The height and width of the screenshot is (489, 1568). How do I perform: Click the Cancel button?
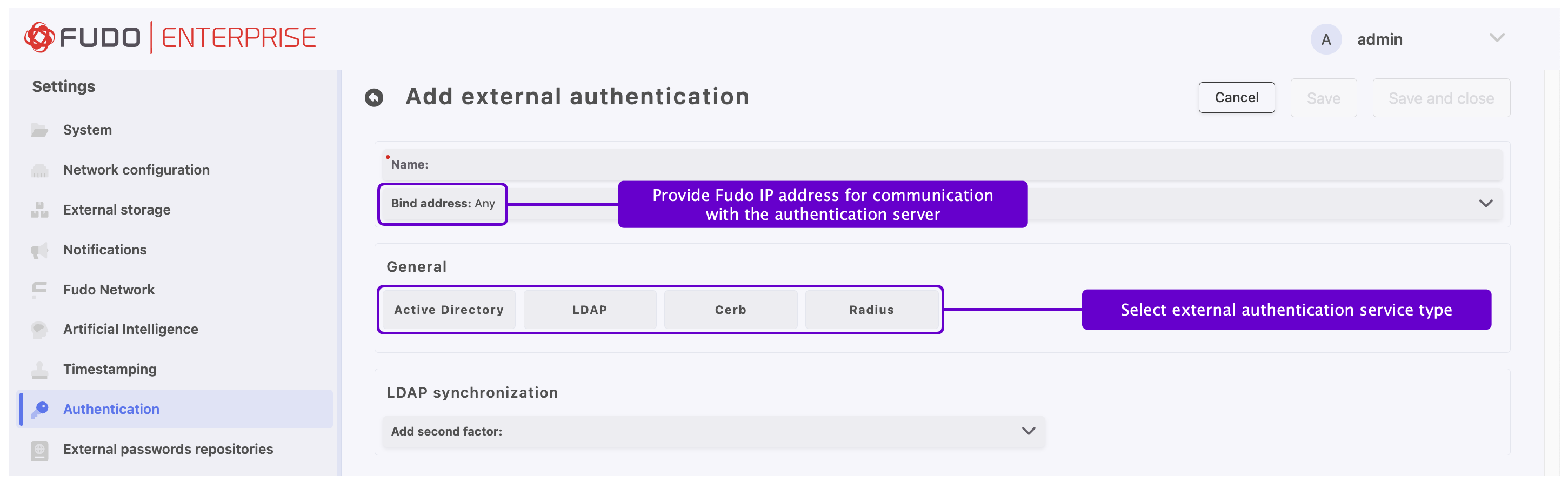[x=1236, y=97]
